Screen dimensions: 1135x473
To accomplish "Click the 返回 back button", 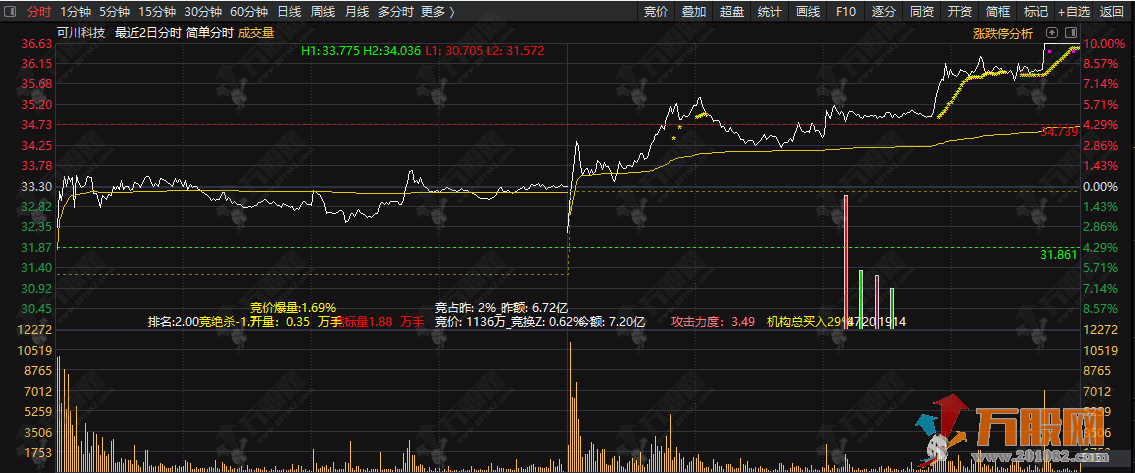I will coord(1112,12).
